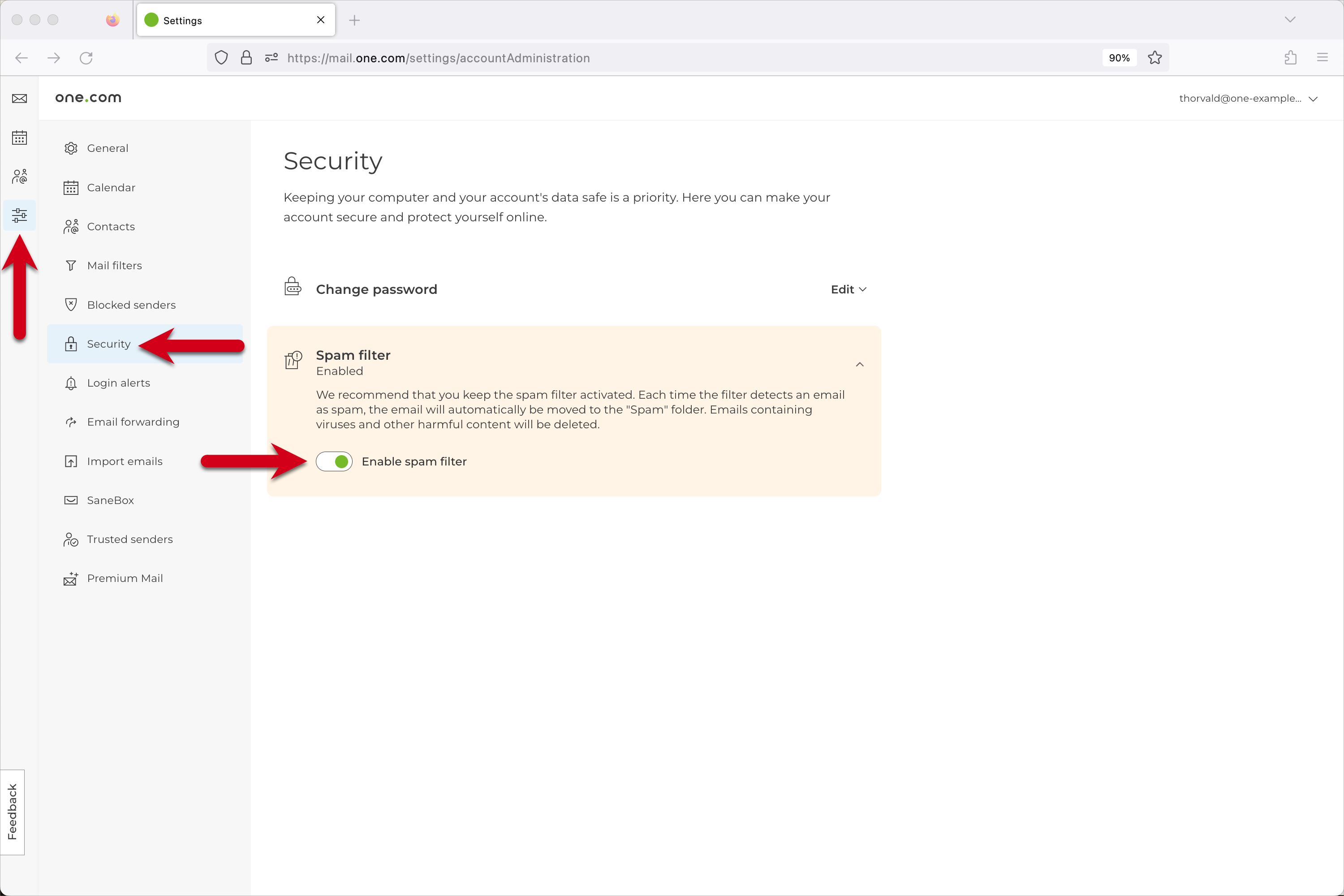This screenshot has height=896, width=1344.
Task: Go to Mail filters settings
Action: (x=114, y=266)
